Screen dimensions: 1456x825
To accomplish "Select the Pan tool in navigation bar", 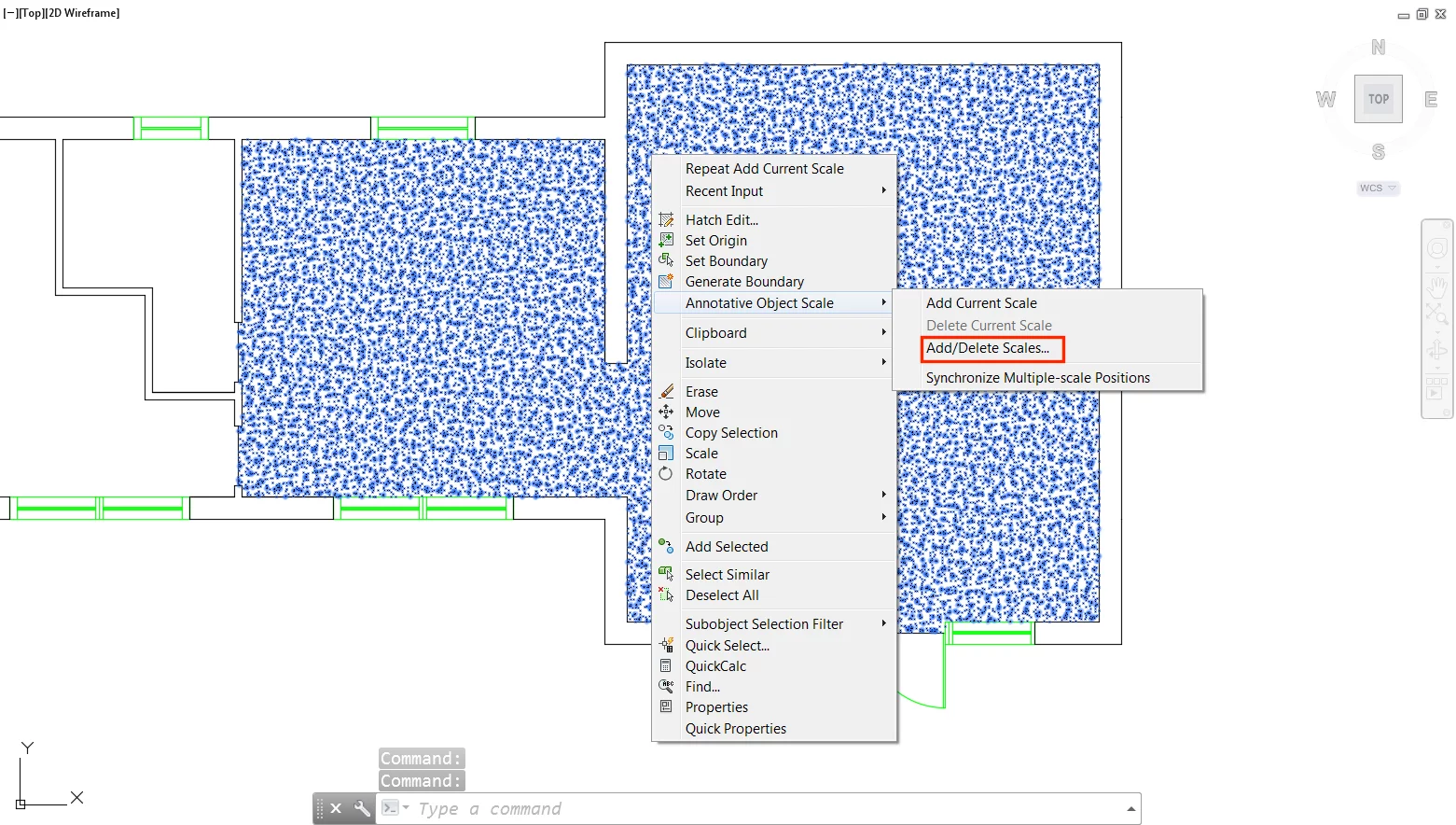I will pos(1436,287).
